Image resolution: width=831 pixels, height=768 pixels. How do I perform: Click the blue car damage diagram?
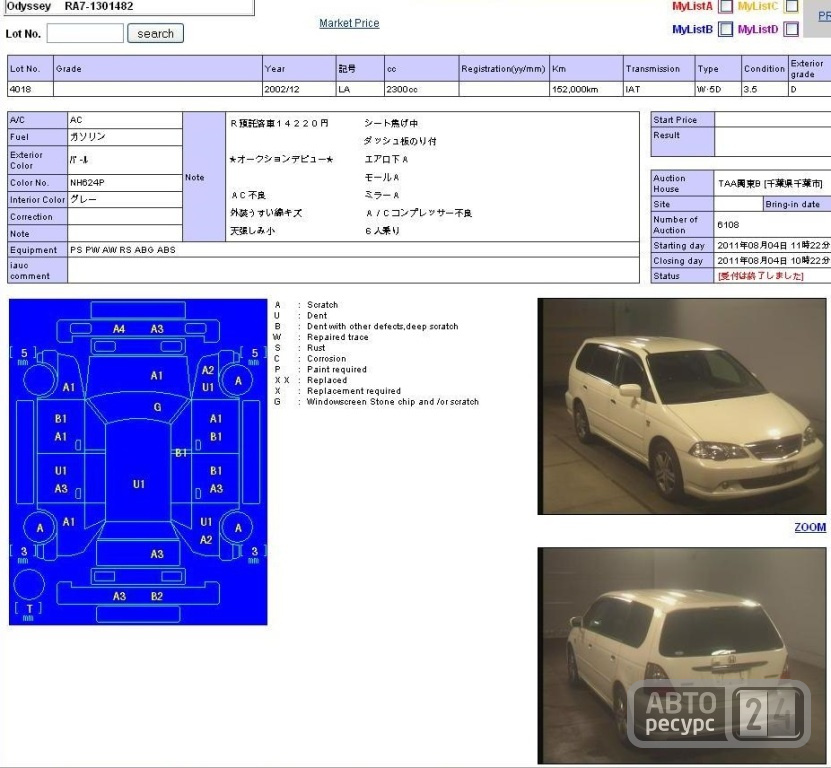(x=138, y=462)
